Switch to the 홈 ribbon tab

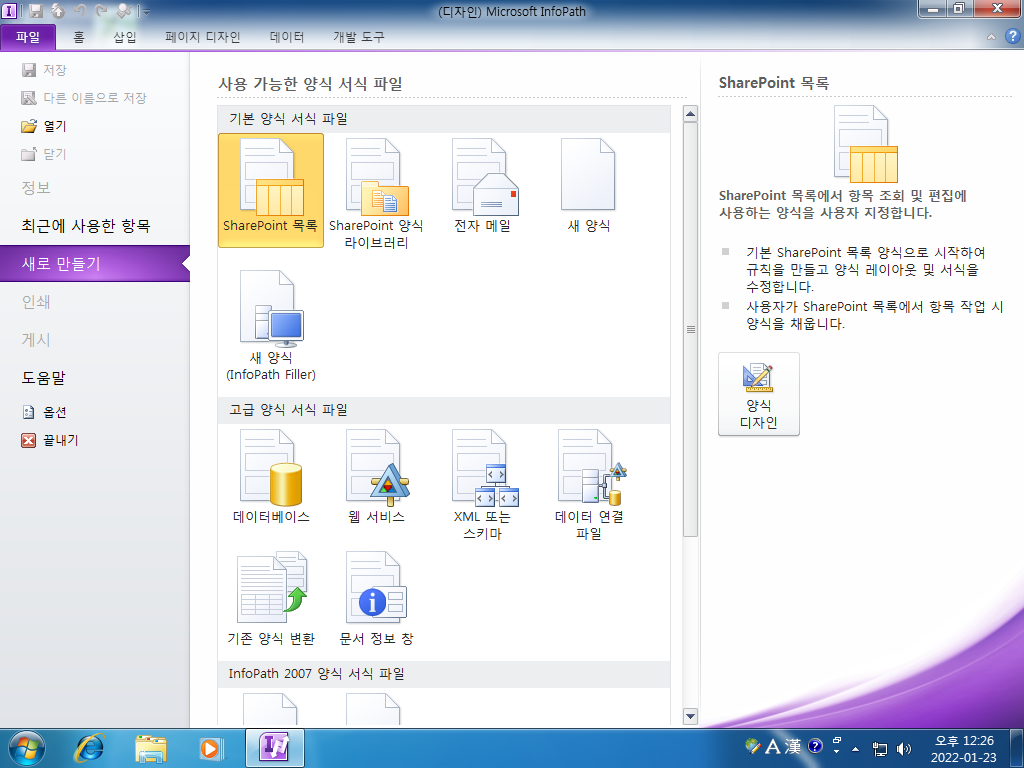(79, 37)
